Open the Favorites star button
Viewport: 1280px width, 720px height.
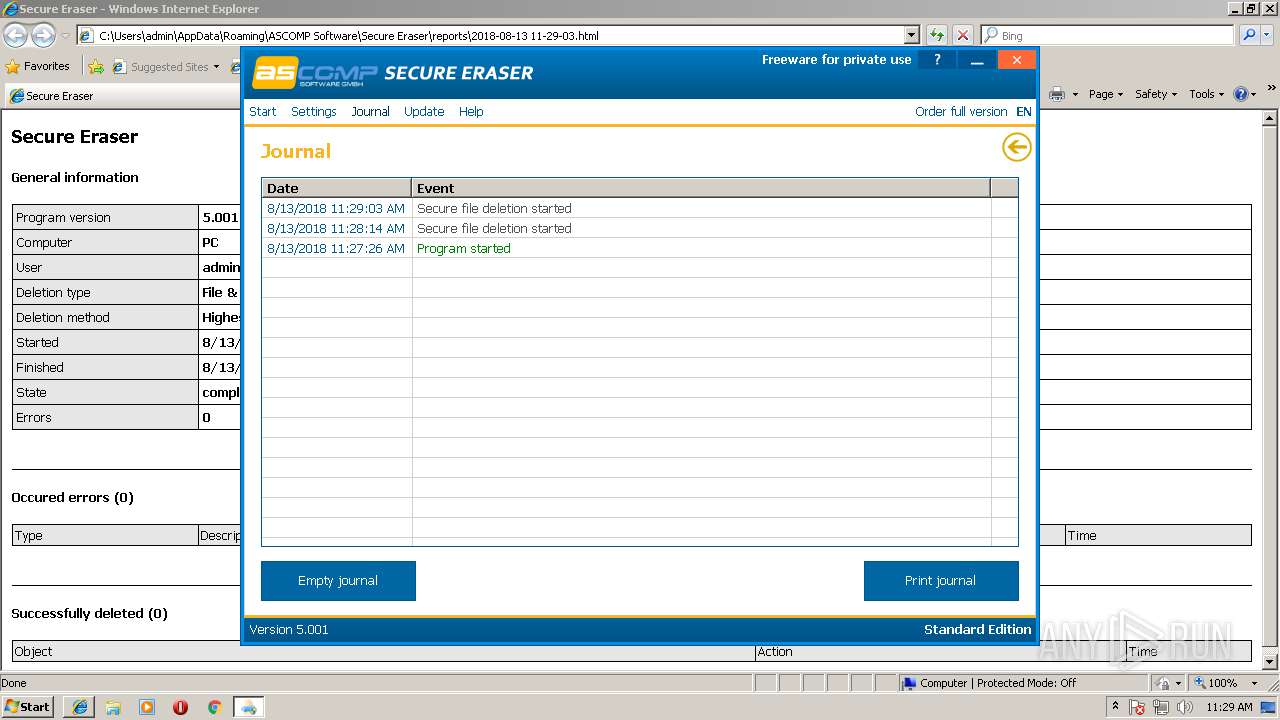click(38, 67)
